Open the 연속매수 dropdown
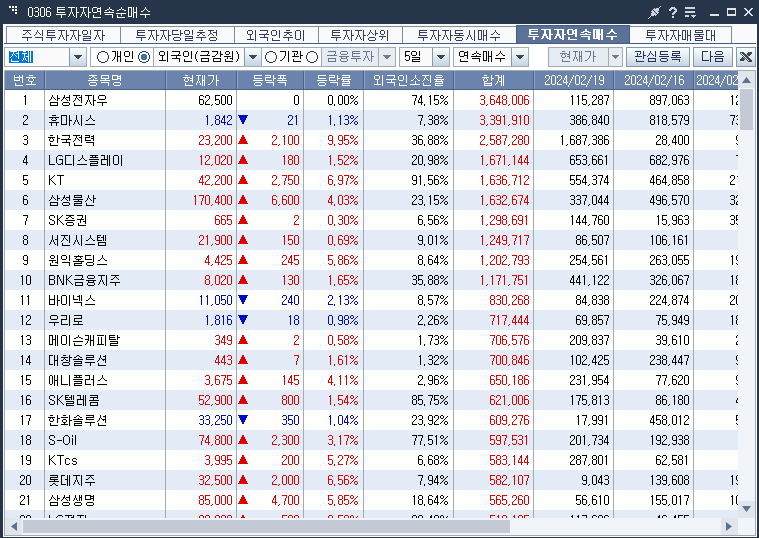Image resolution: width=759 pixels, height=538 pixels. [x=520, y=57]
